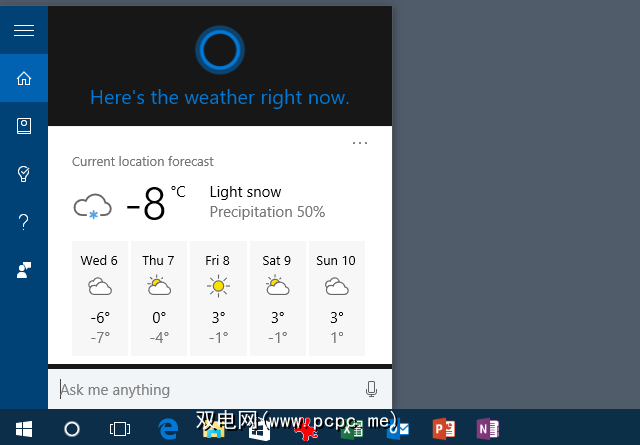
Task: Open OneNote from the taskbar
Action: click(x=488, y=429)
